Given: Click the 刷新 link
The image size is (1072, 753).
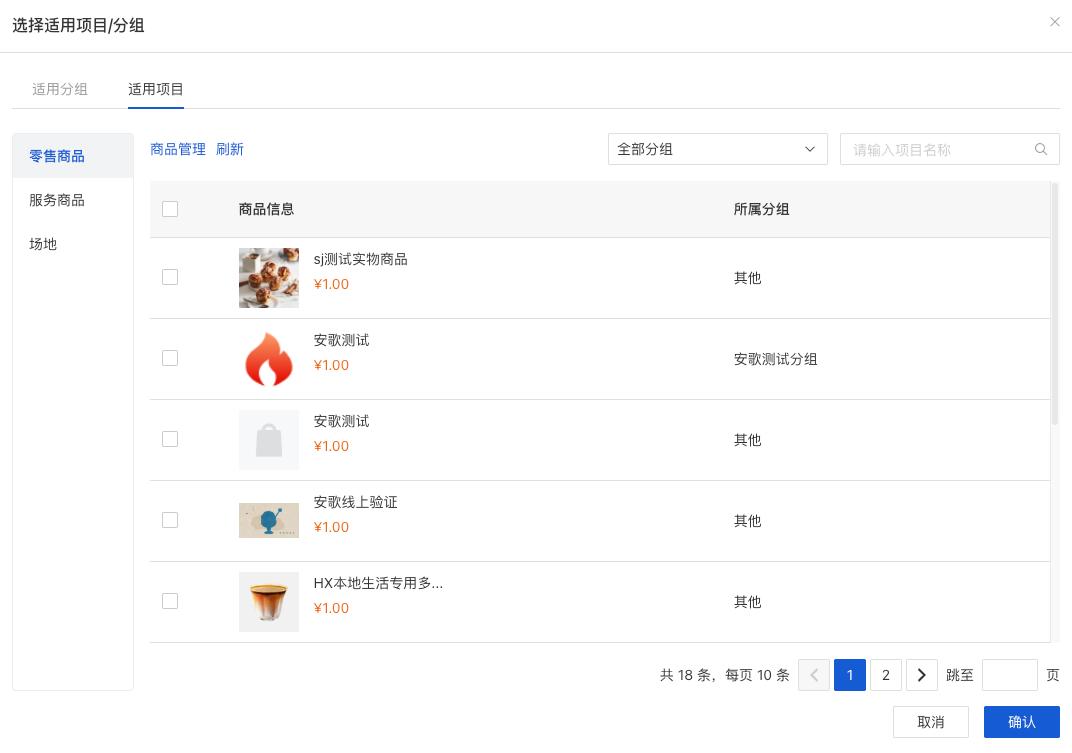Looking at the screenshot, I should (230, 149).
